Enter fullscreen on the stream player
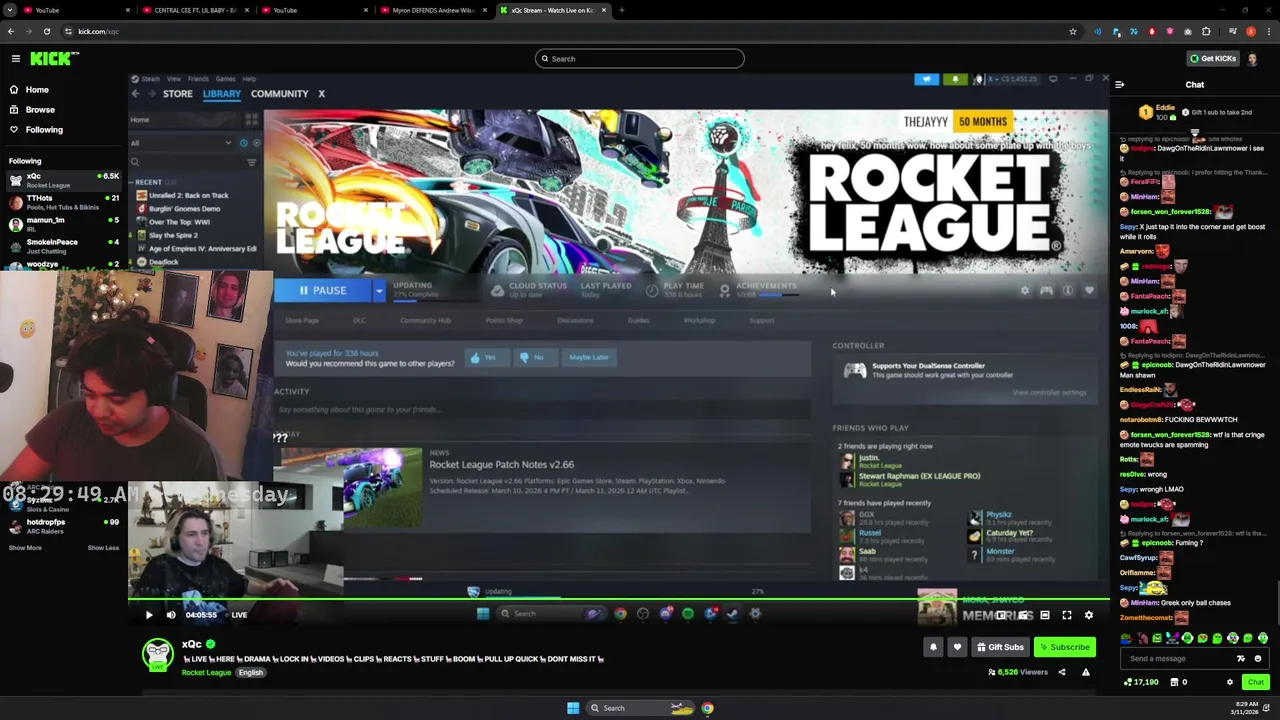1280x720 pixels. (x=1067, y=616)
